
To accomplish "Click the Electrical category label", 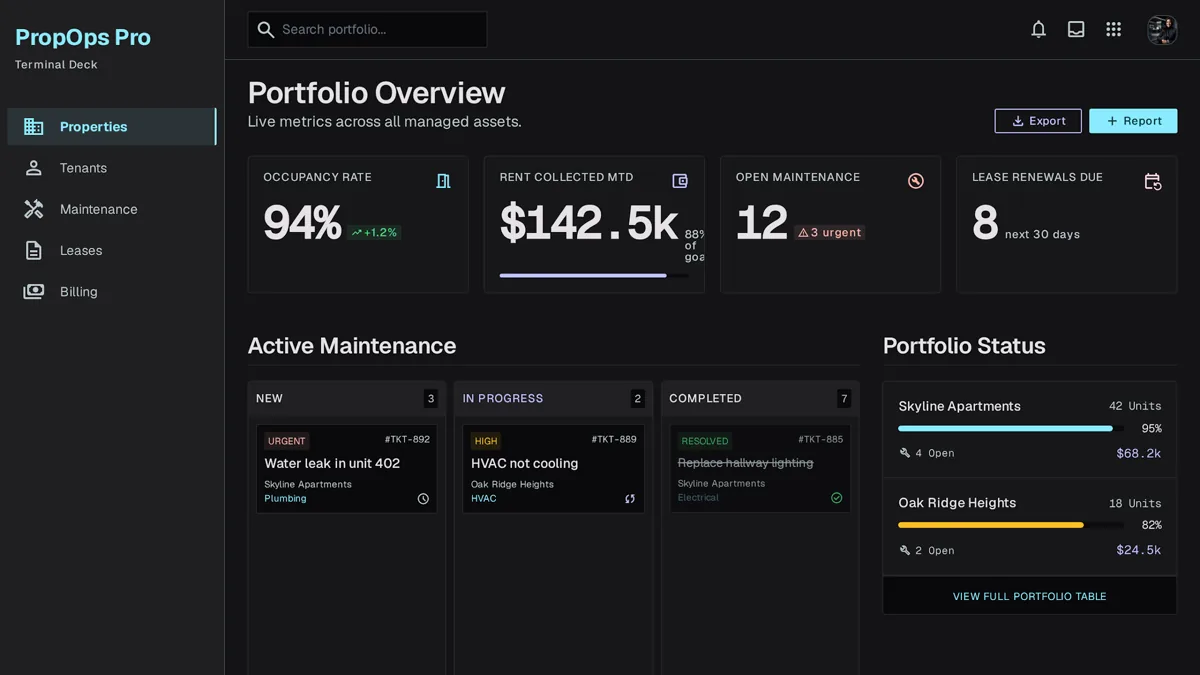I will pyautogui.click(x=698, y=497).
